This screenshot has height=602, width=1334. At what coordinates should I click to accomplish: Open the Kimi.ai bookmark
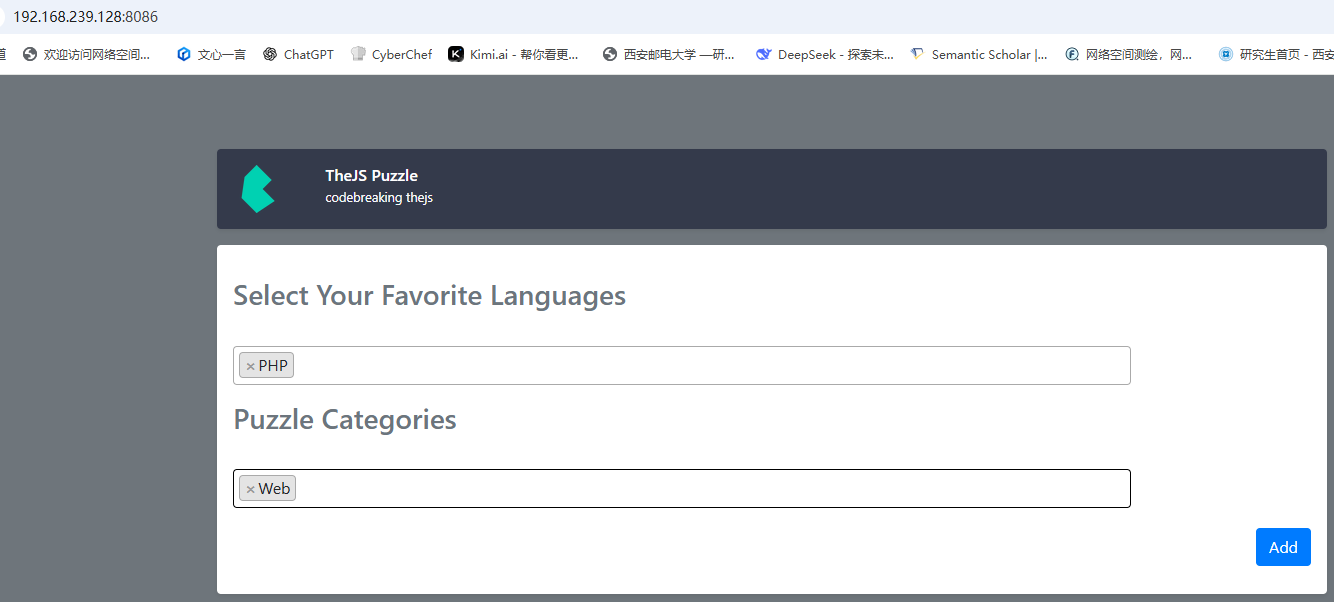(x=513, y=55)
